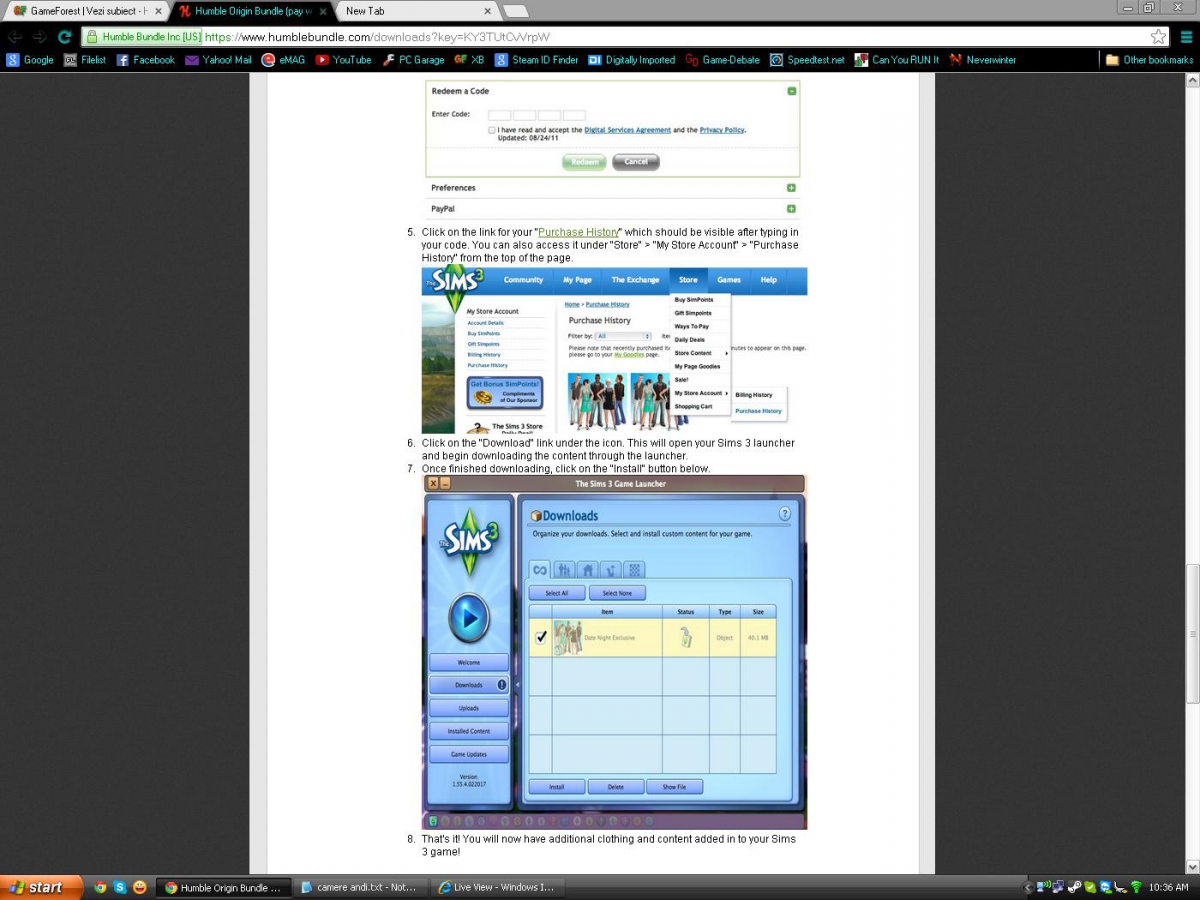Open the Steam ID Finder bookmark
The width and height of the screenshot is (1200, 900).
[537, 60]
